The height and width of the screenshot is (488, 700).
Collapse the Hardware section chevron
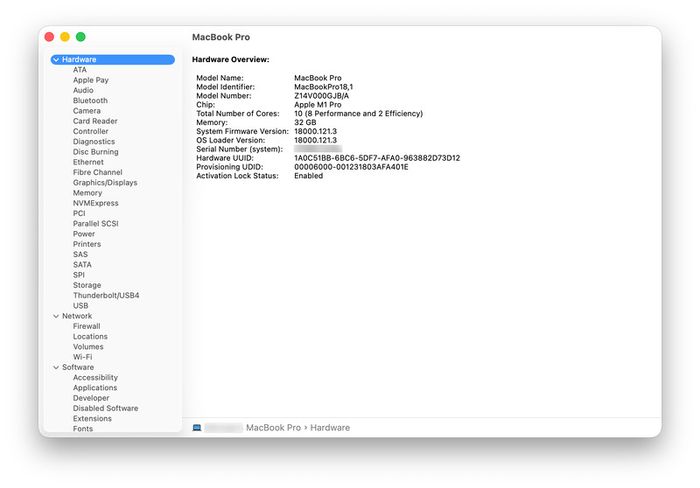pyautogui.click(x=56, y=59)
